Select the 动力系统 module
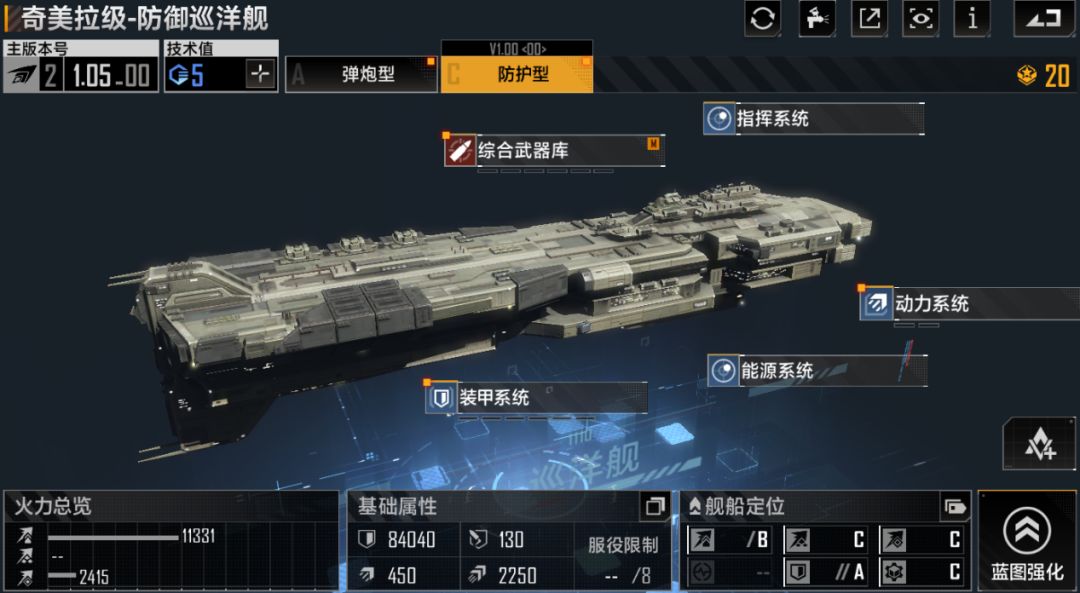Image resolution: width=1080 pixels, height=593 pixels. pyautogui.click(x=969, y=303)
